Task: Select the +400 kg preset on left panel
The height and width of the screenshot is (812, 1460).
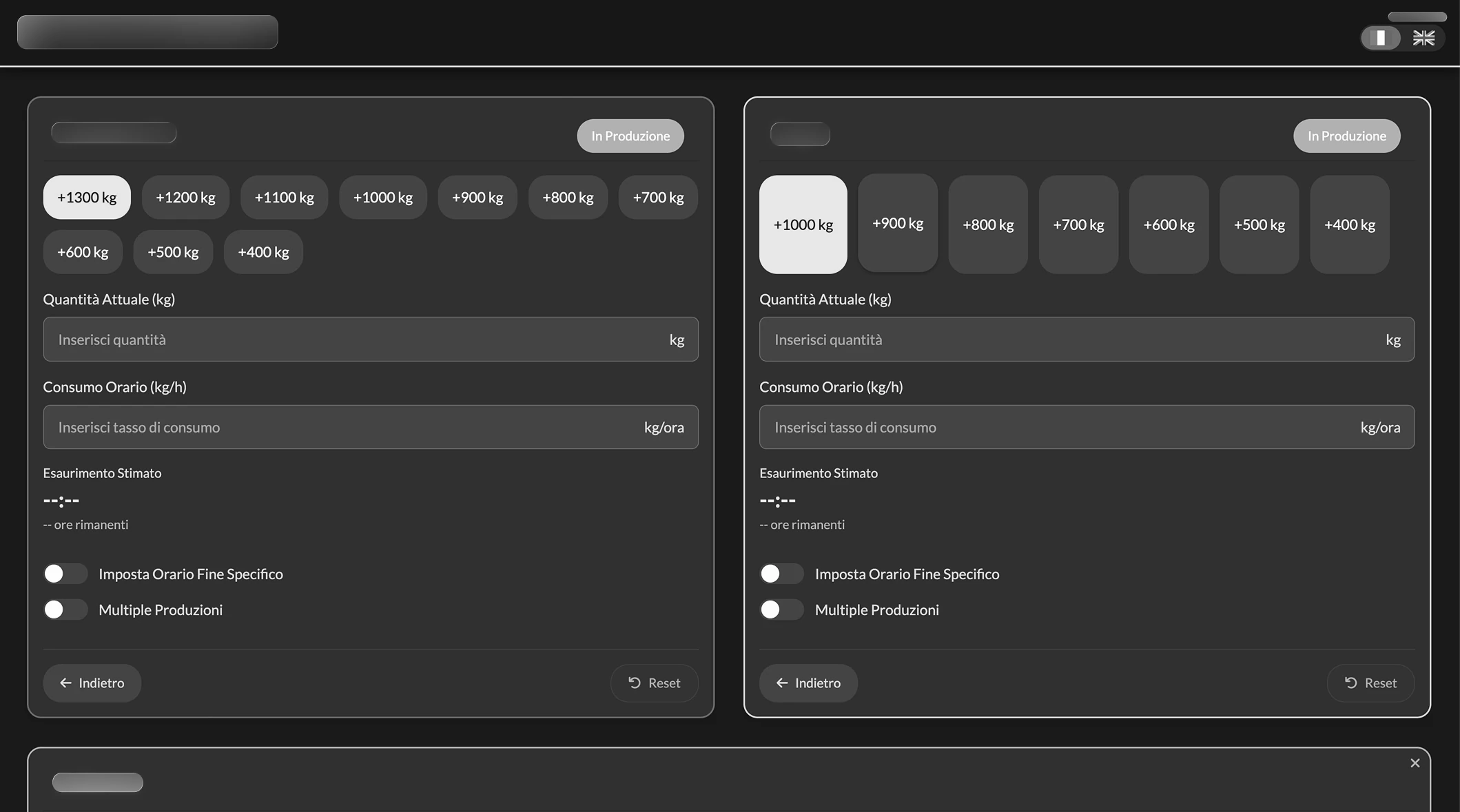Action: pos(263,251)
